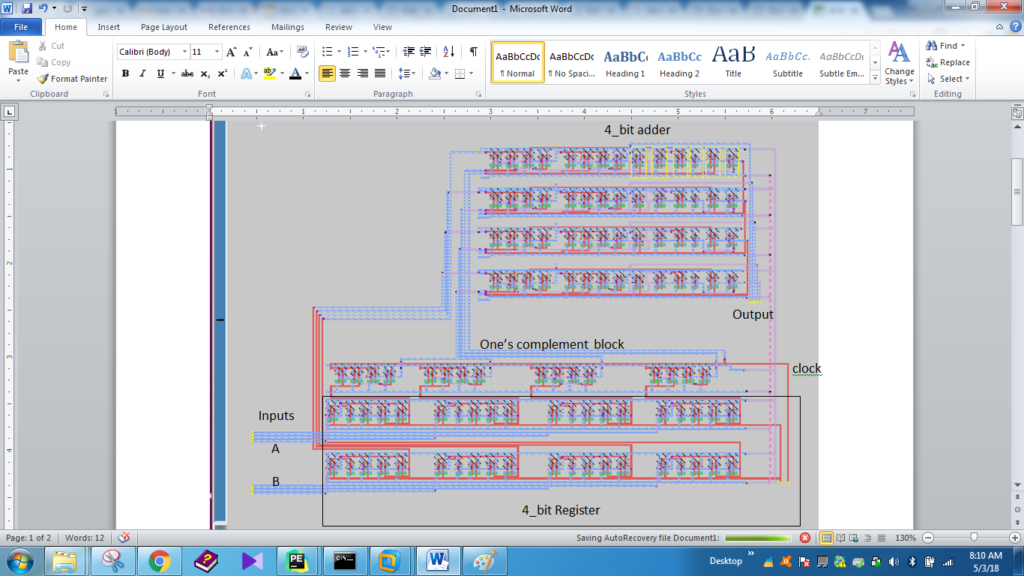Toggle italic formatting
Viewport: 1024px width, 576px height.
[141, 74]
